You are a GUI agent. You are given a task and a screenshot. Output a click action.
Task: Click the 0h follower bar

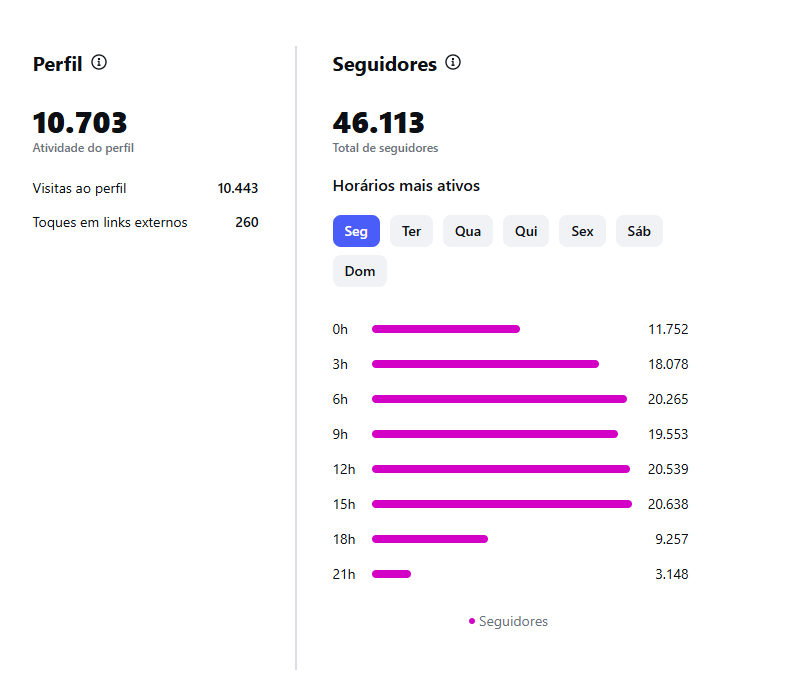(x=446, y=329)
